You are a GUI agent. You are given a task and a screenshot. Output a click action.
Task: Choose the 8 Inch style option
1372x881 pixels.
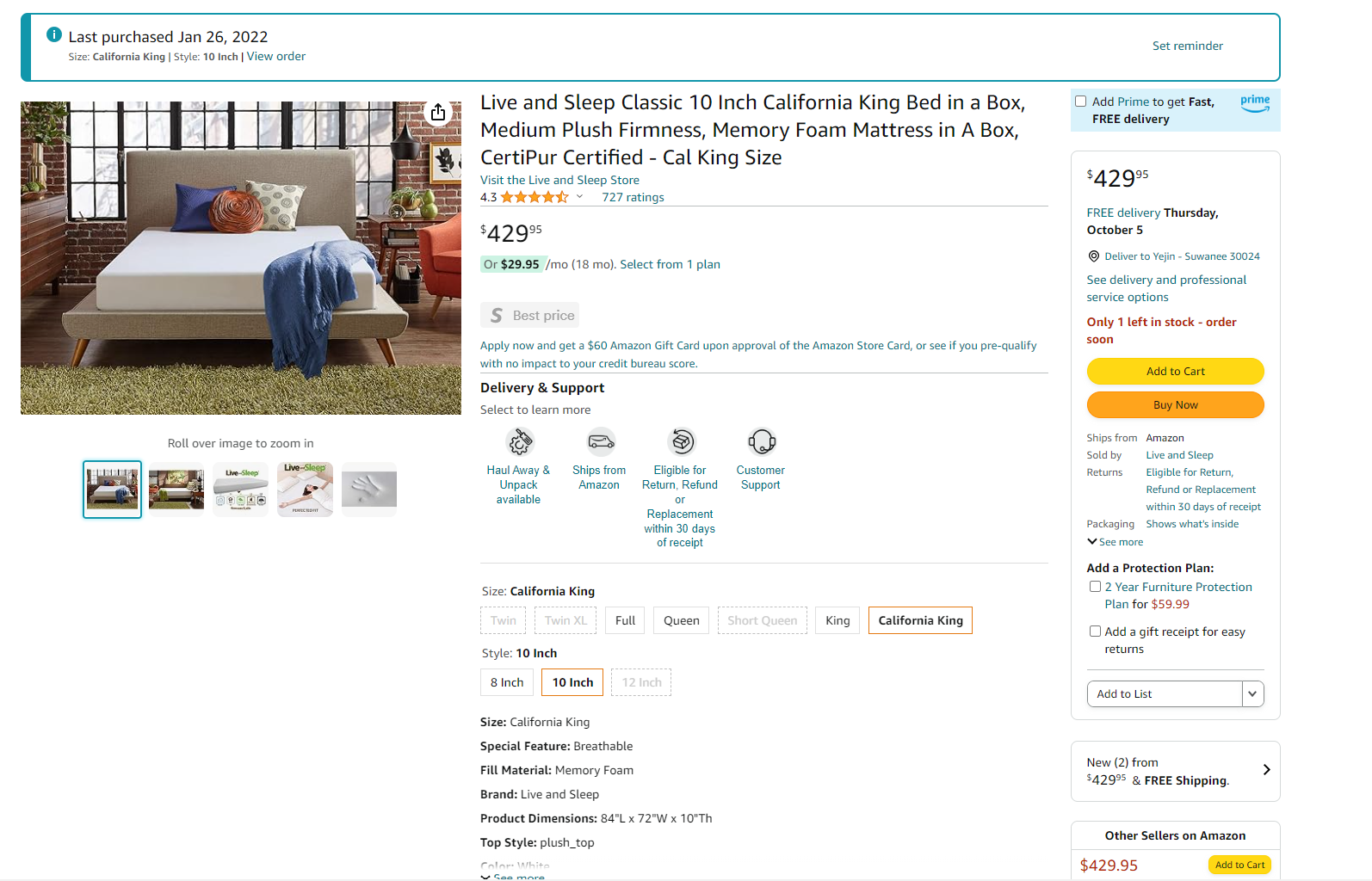507,683
